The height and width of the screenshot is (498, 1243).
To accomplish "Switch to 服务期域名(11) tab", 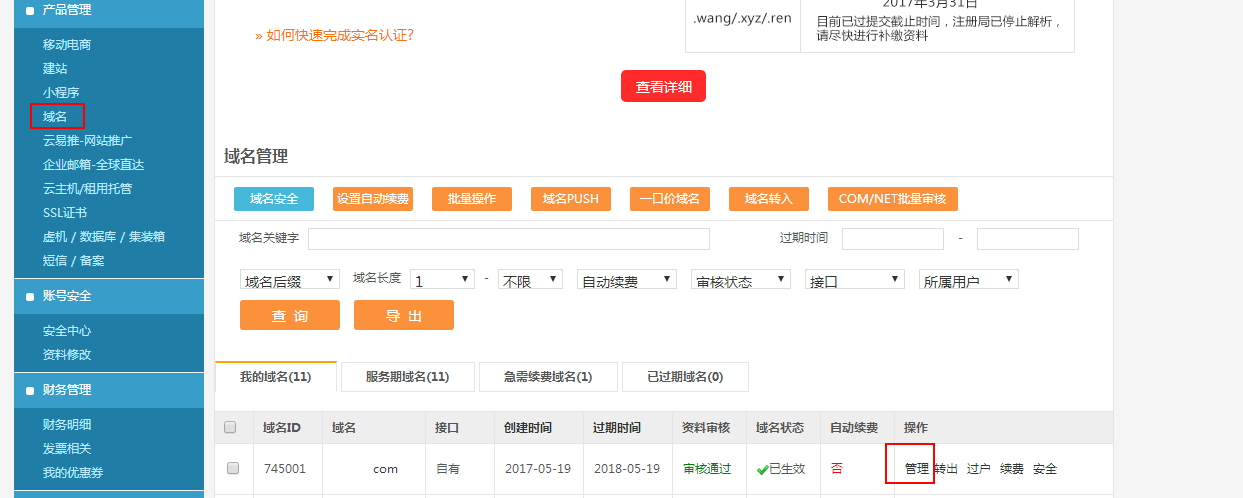I will coord(407,377).
